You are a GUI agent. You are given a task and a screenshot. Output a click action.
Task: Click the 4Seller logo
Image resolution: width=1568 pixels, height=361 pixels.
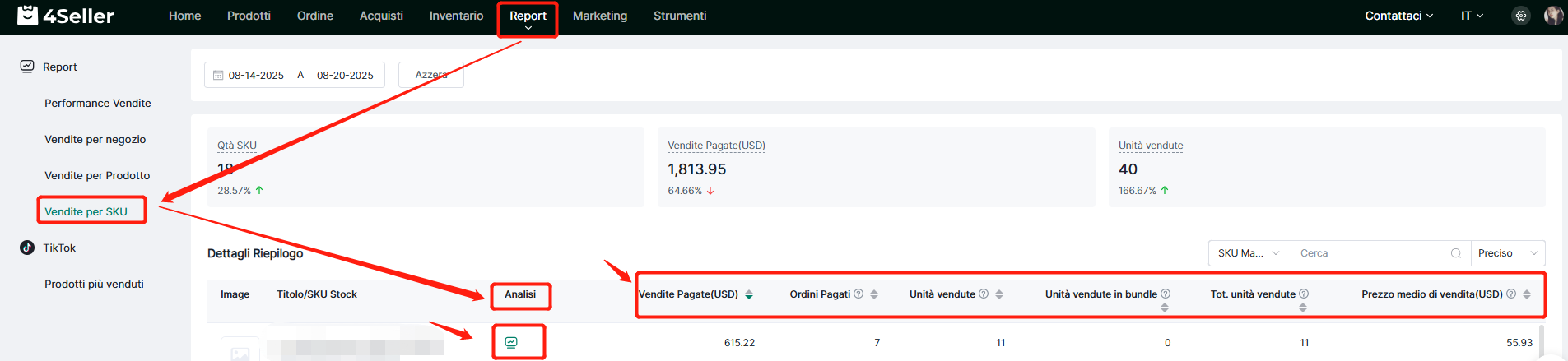point(66,16)
